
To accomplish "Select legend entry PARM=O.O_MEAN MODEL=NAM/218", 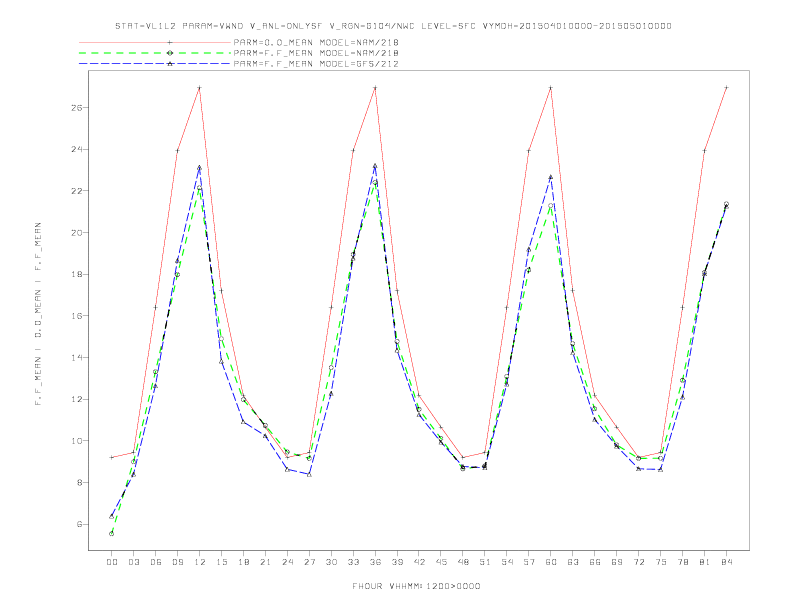I will coord(316,42).
